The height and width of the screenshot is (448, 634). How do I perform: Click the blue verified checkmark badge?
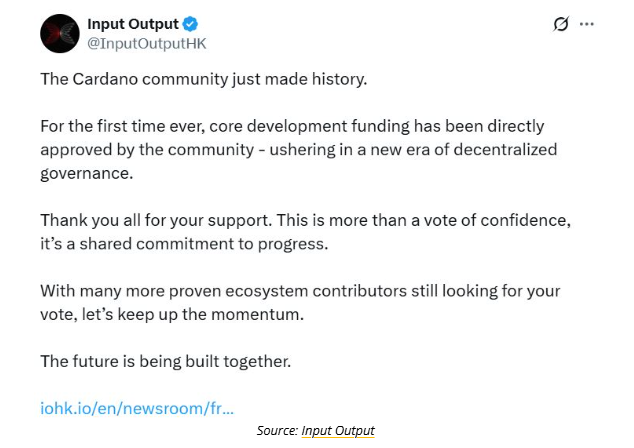tap(189, 23)
